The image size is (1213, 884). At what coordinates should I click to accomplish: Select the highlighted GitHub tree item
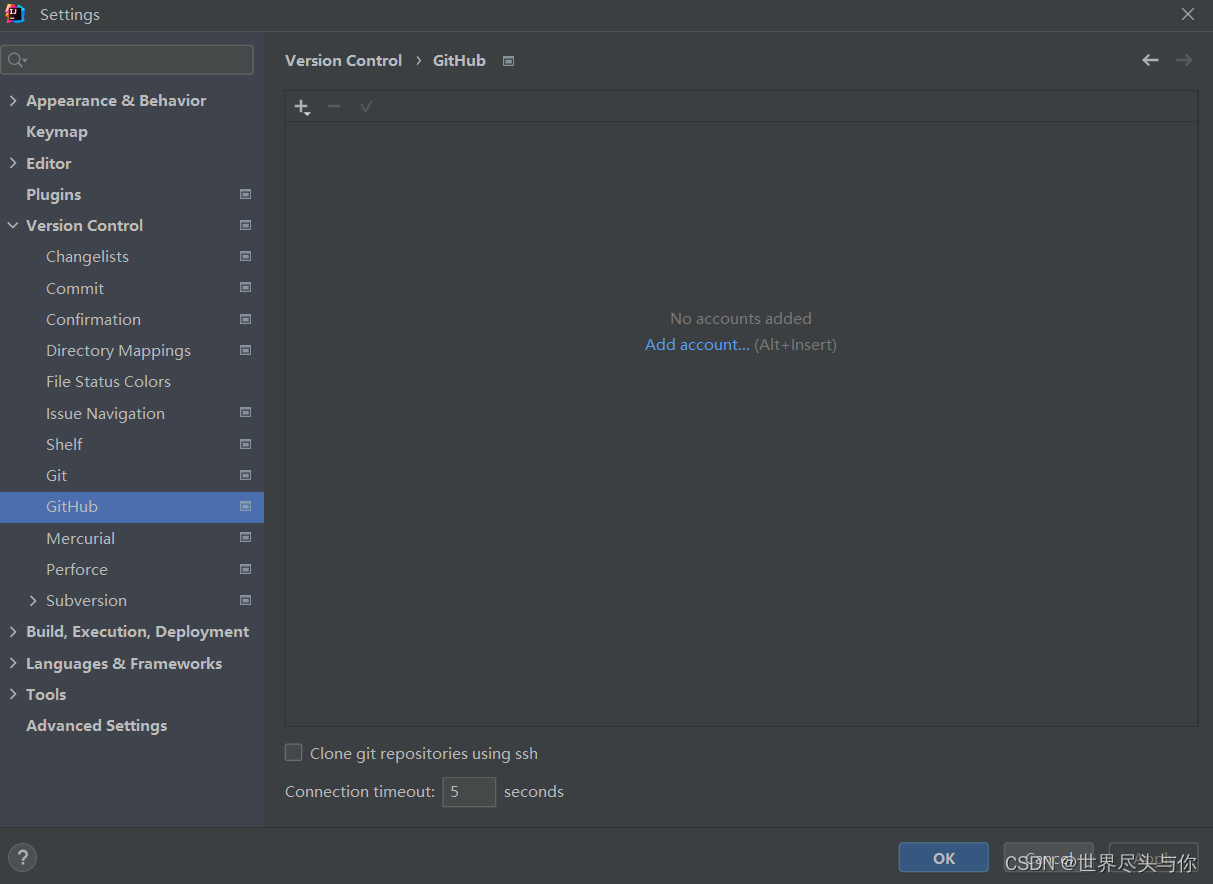point(132,507)
